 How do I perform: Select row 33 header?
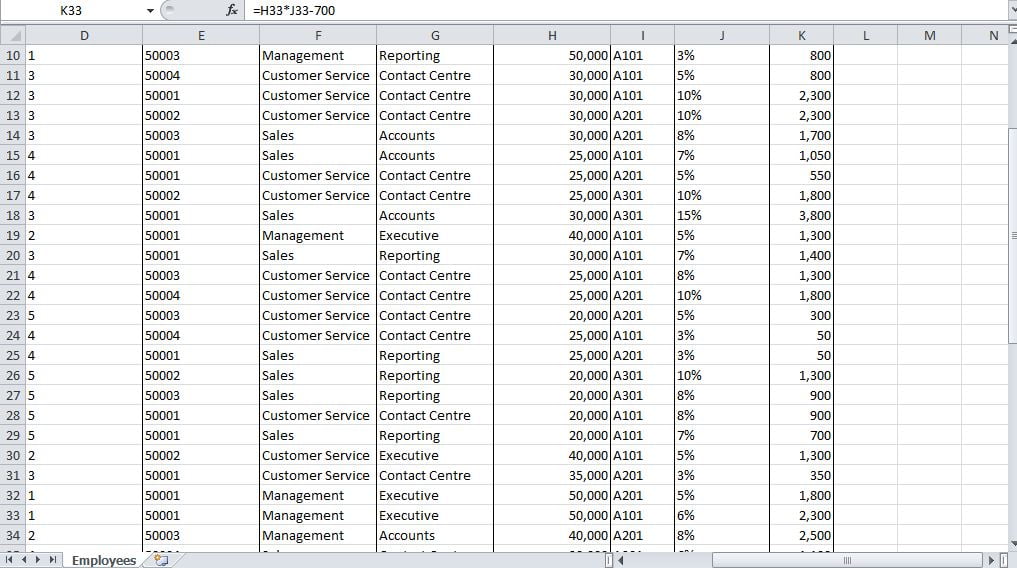pos(13,515)
